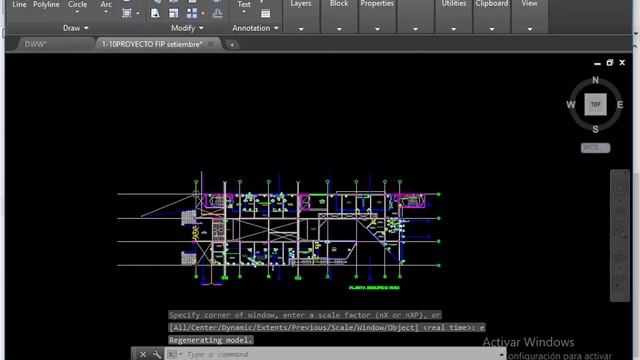The image size is (640, 360).
Task: Expand the Block panel
Action: coord(339,29)
